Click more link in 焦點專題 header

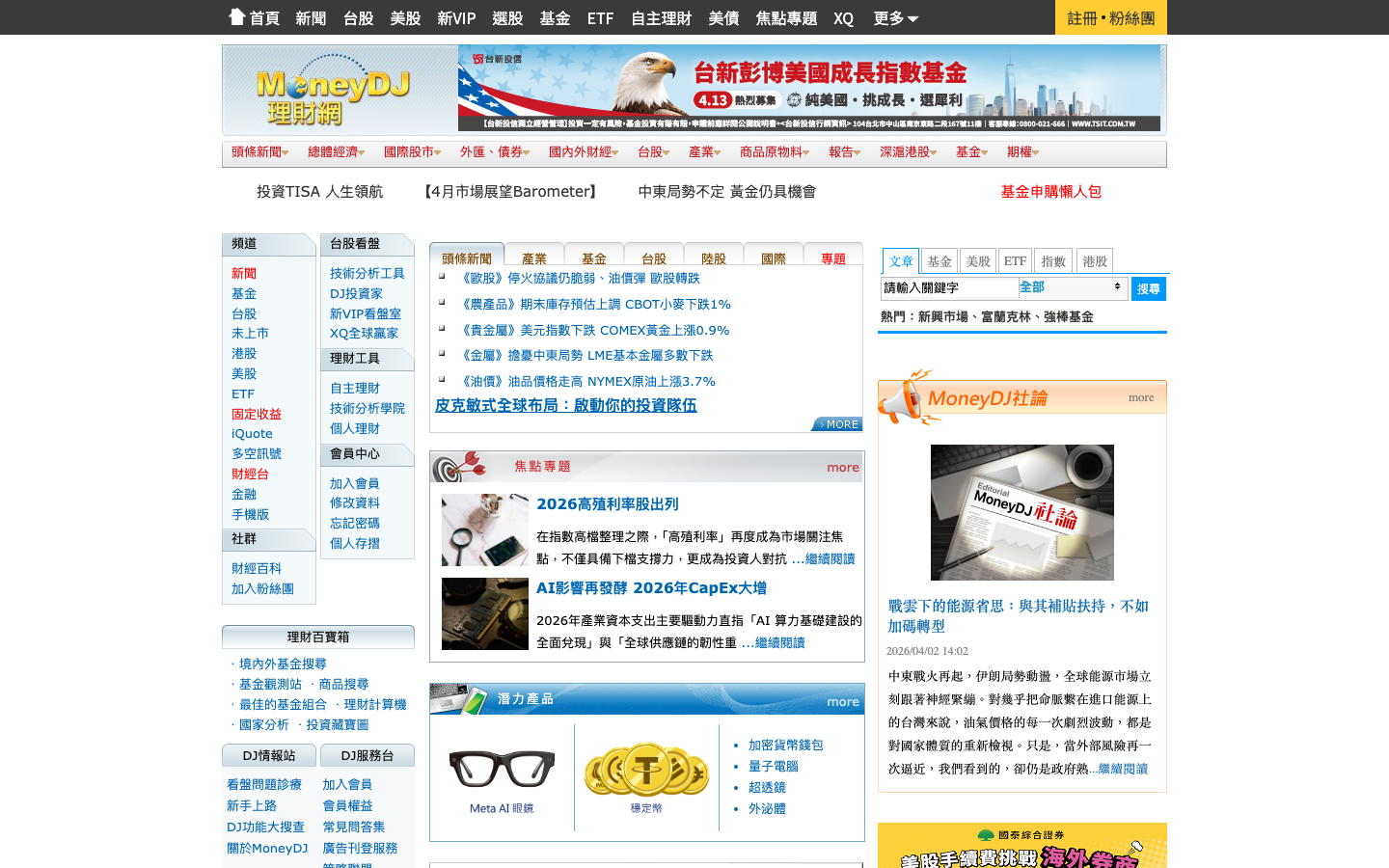843,468
